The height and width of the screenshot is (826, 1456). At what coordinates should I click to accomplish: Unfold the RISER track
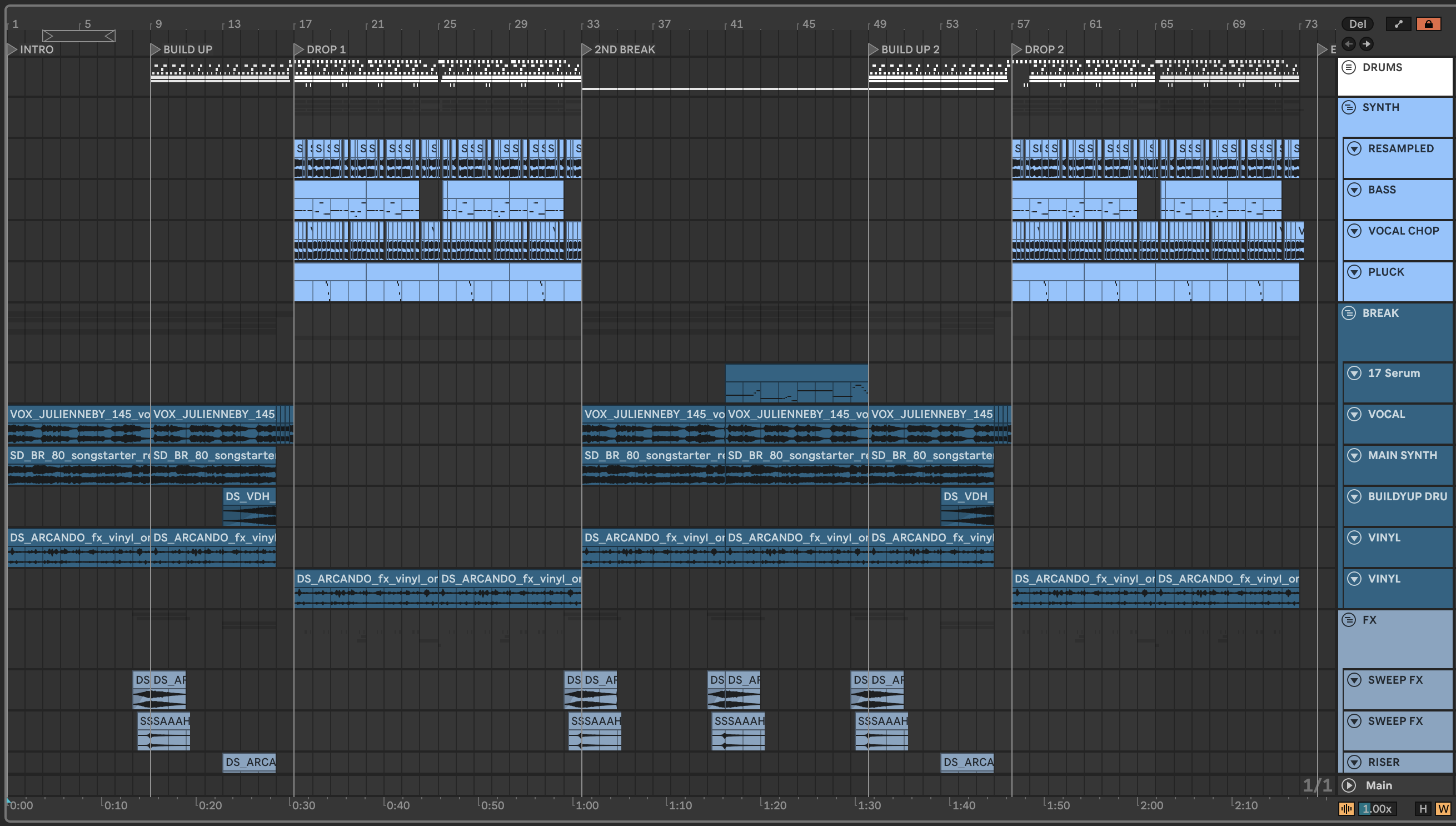click(1354, 762)
